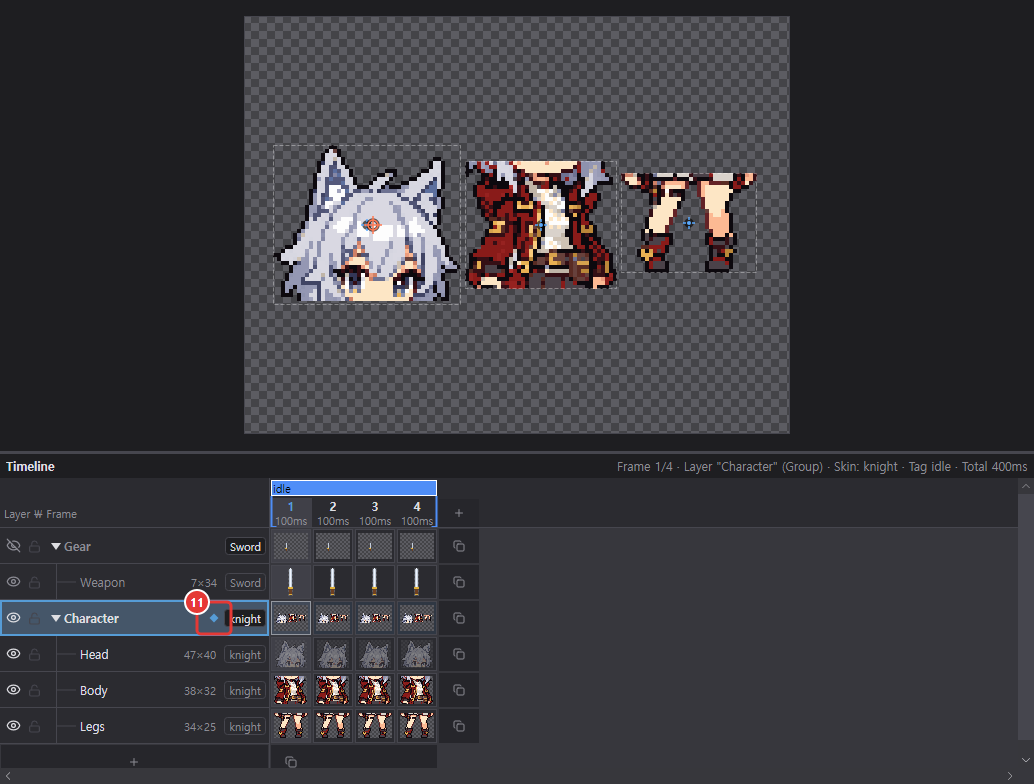Lock the Gear layer group

[x=35, y=547]
